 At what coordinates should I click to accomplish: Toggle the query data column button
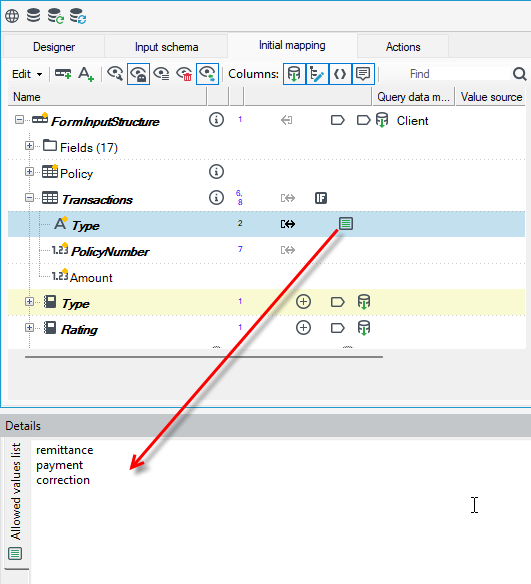pyautogui.click(x=294, y=74)
